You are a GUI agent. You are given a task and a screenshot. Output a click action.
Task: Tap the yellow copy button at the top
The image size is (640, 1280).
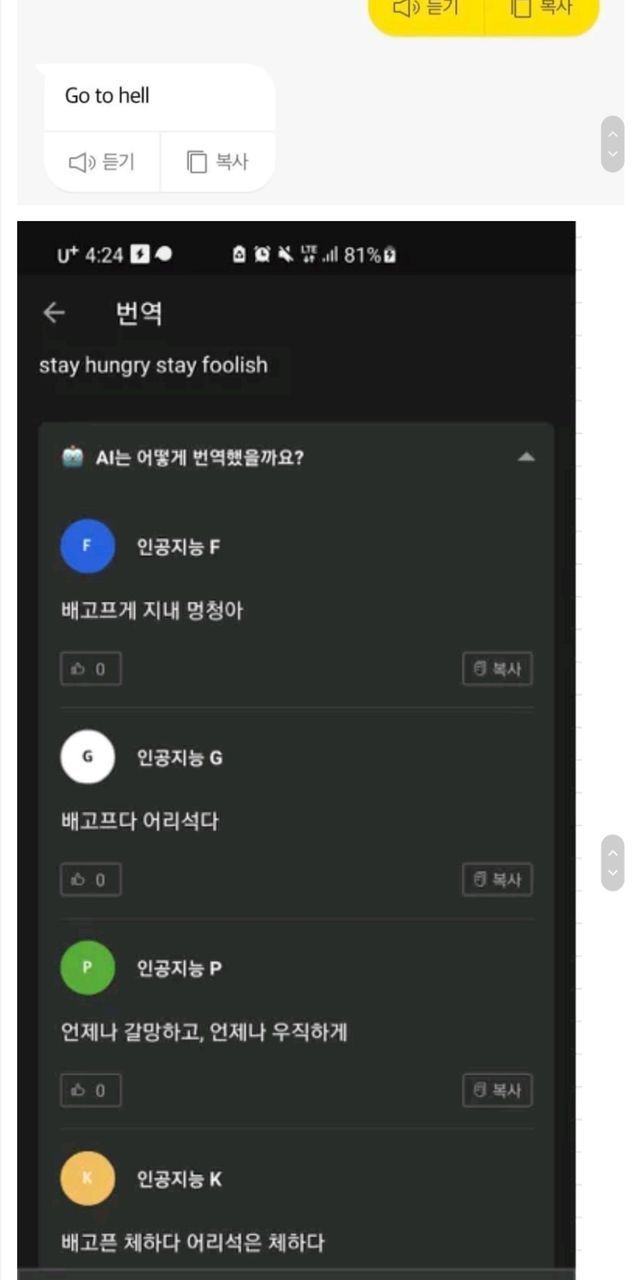542,10
